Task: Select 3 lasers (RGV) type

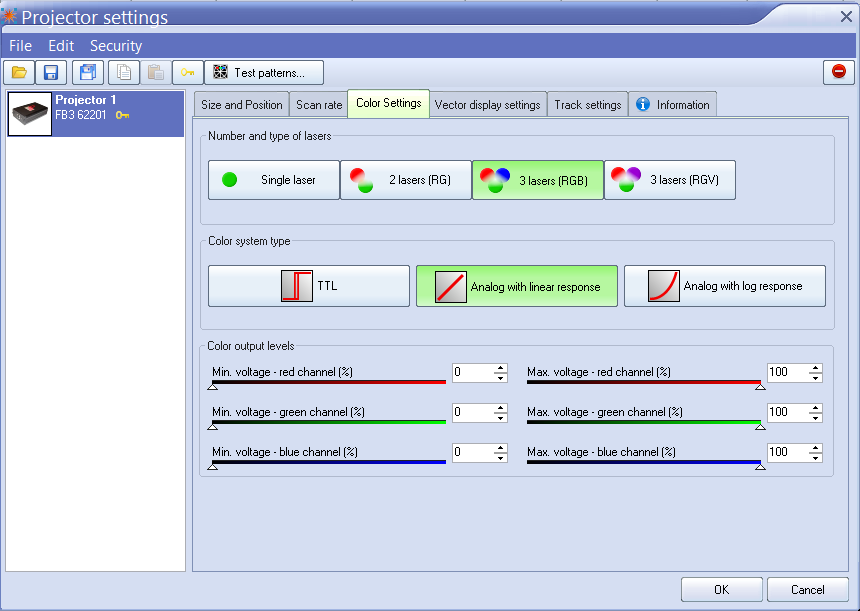Action: click(670, 180)
